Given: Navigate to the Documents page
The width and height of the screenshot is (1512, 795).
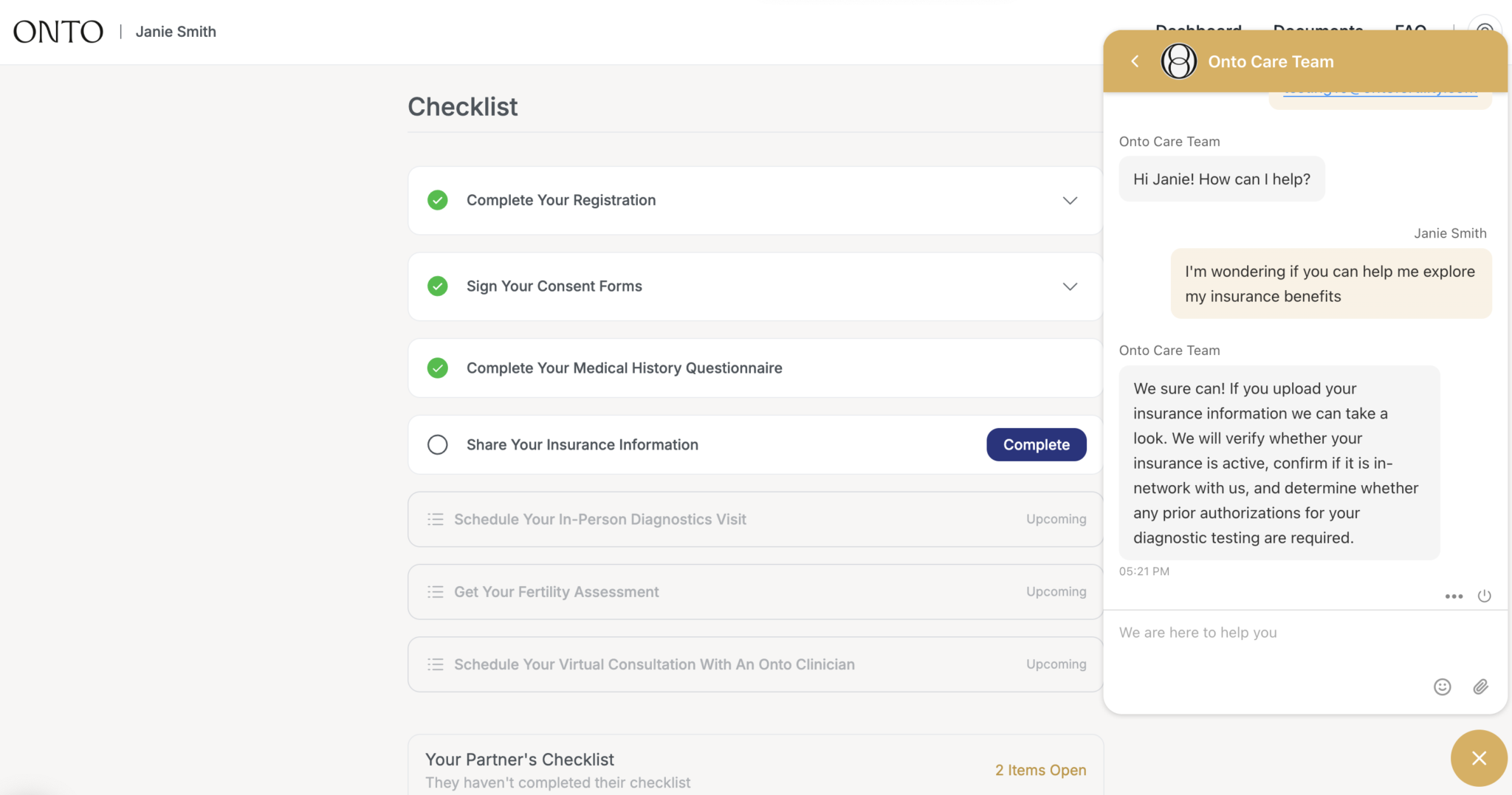Looking at the screenshot, I should pos(1318,31).
